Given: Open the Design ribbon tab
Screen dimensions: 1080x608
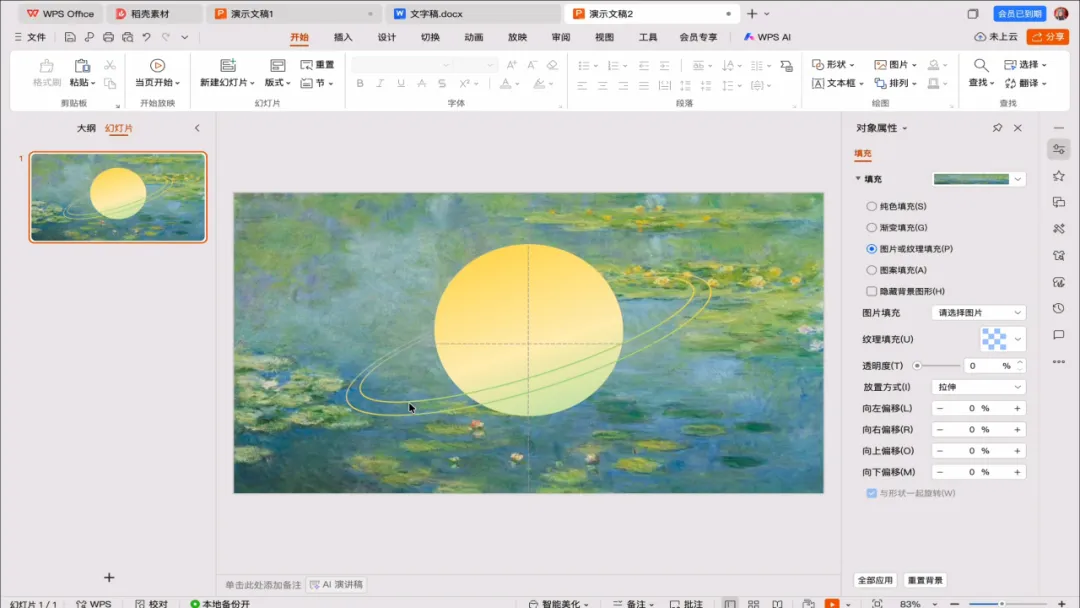Looking at the screenshot, I should click(x=386, y=37).
